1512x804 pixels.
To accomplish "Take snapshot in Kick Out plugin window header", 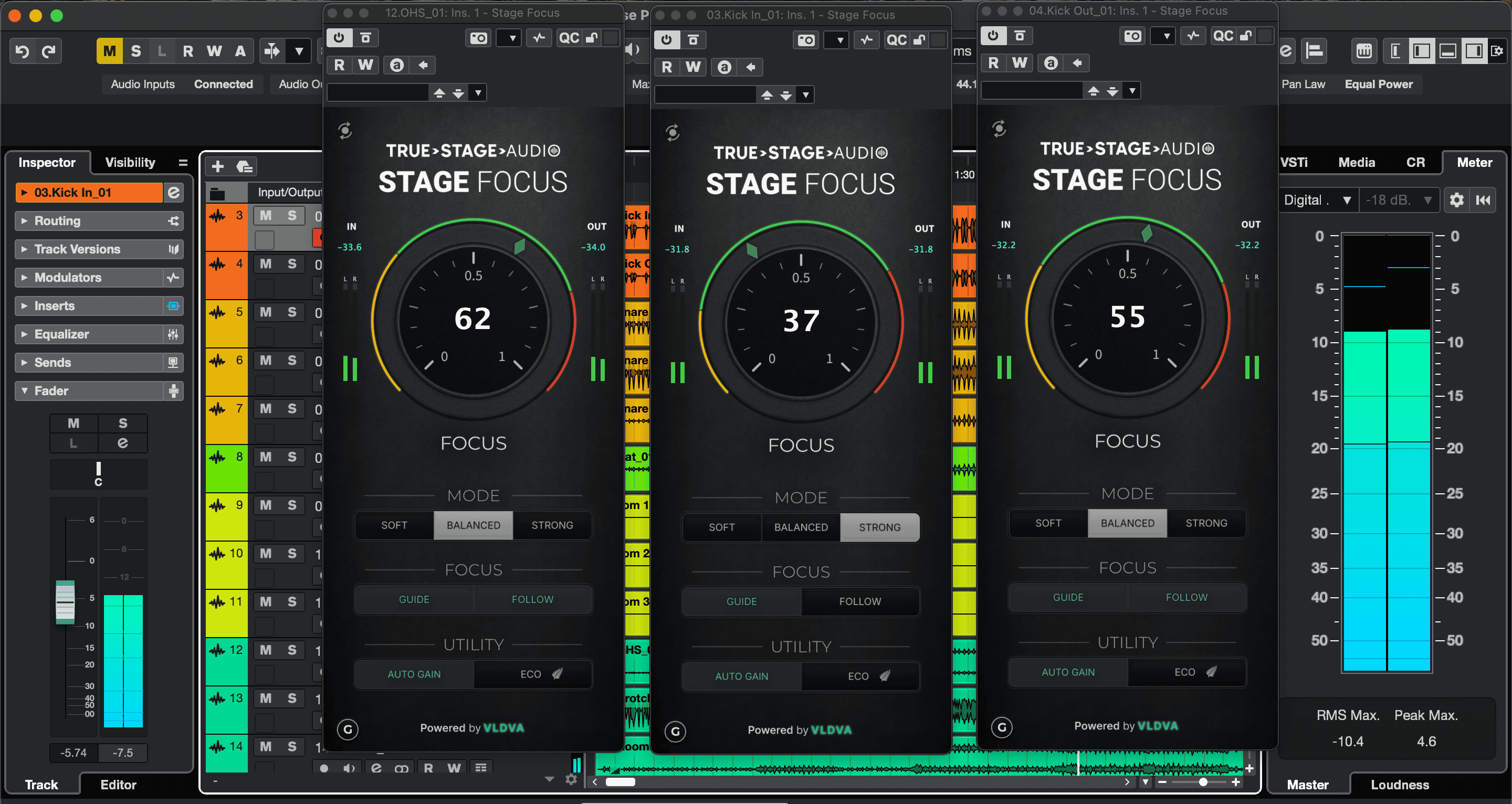I will click(1133, 36).
